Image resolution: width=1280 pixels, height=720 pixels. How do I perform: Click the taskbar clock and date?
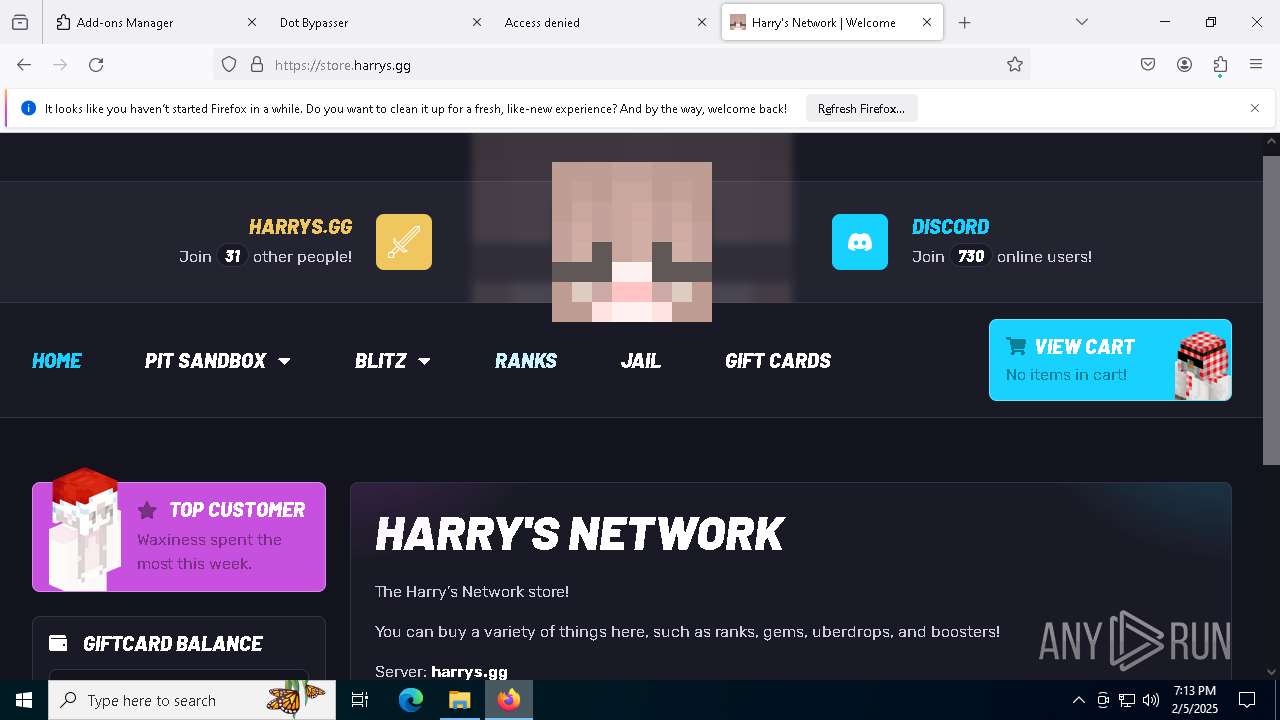point(1195,700)
